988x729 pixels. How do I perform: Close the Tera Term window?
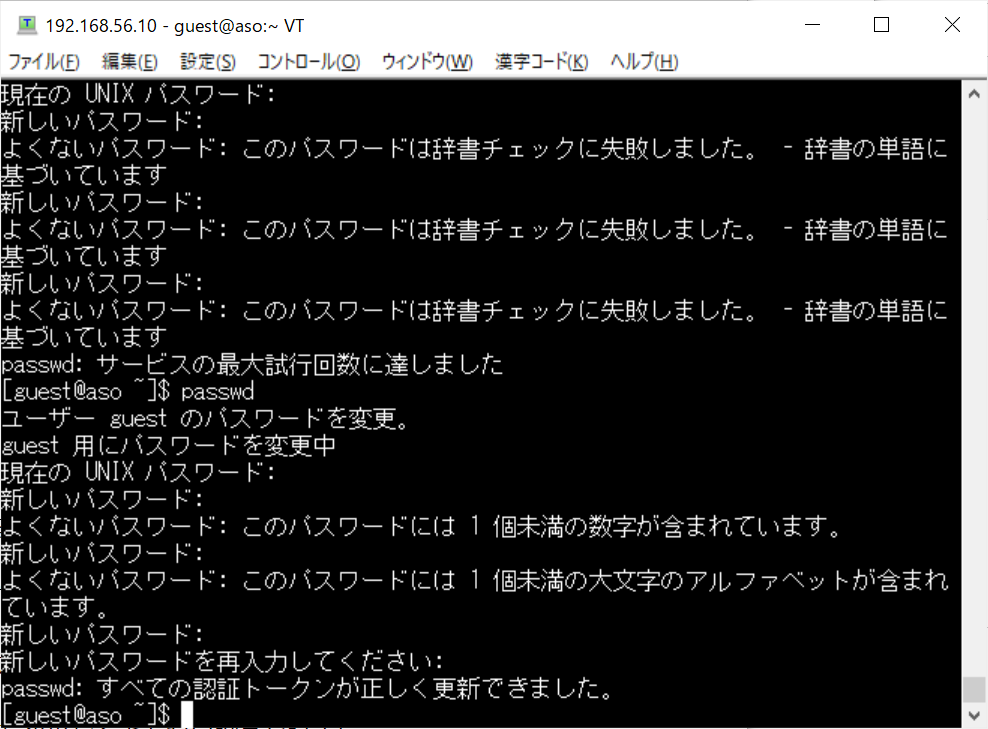coord(952,25)
